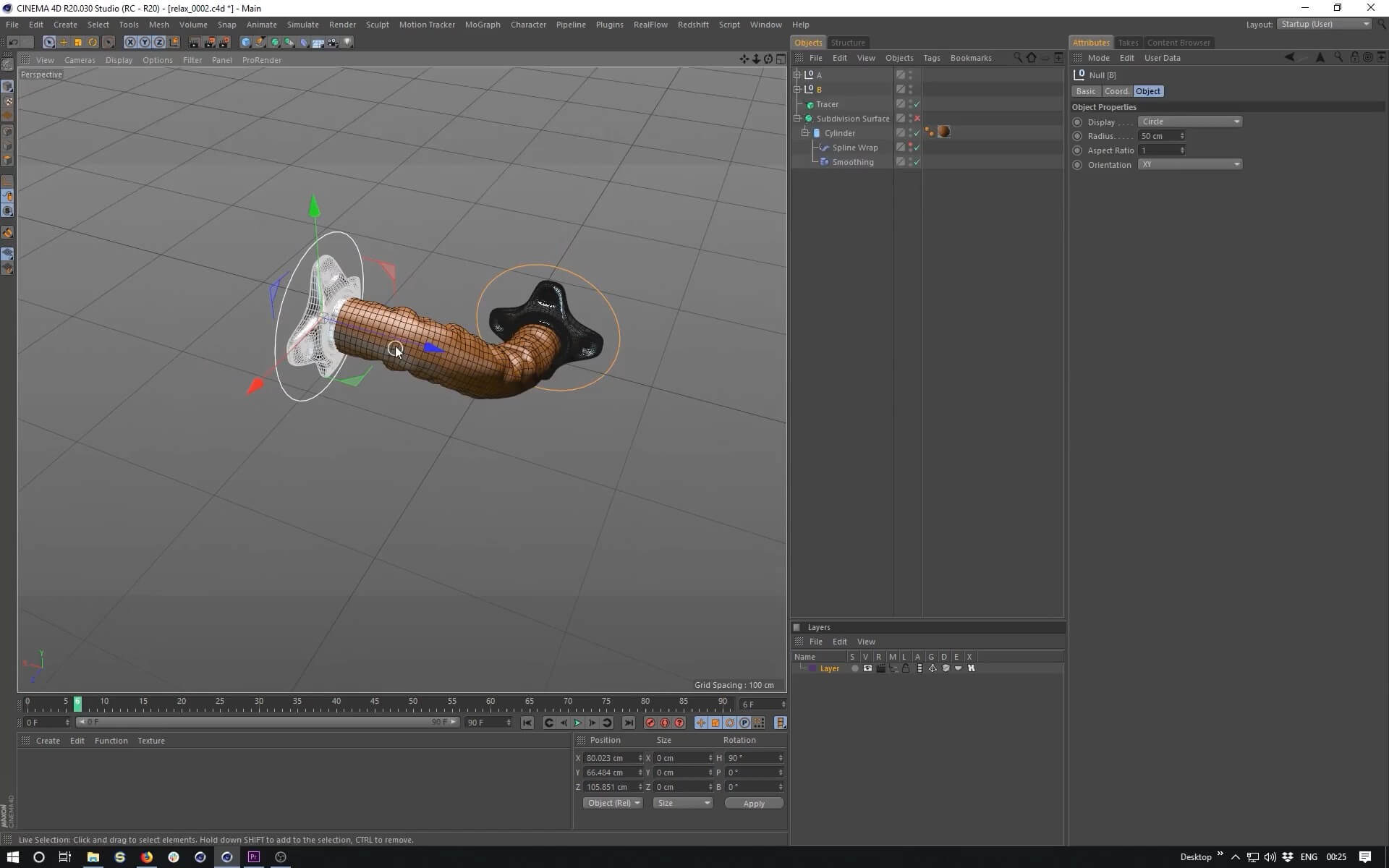Click the Cylinder material tag swatch
Image resolution: width=1389 pixels, height=868 pixels.
tap(943, 132)
